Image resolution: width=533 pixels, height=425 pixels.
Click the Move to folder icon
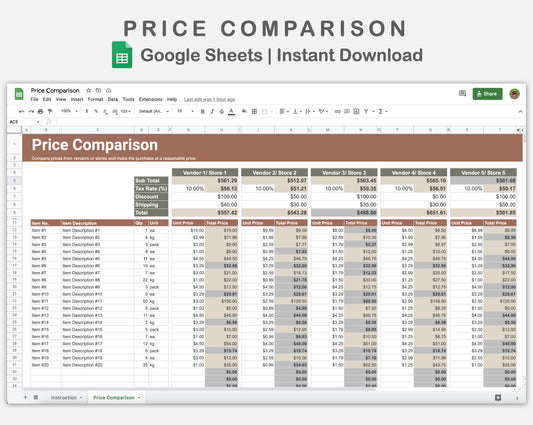[98, 90]
